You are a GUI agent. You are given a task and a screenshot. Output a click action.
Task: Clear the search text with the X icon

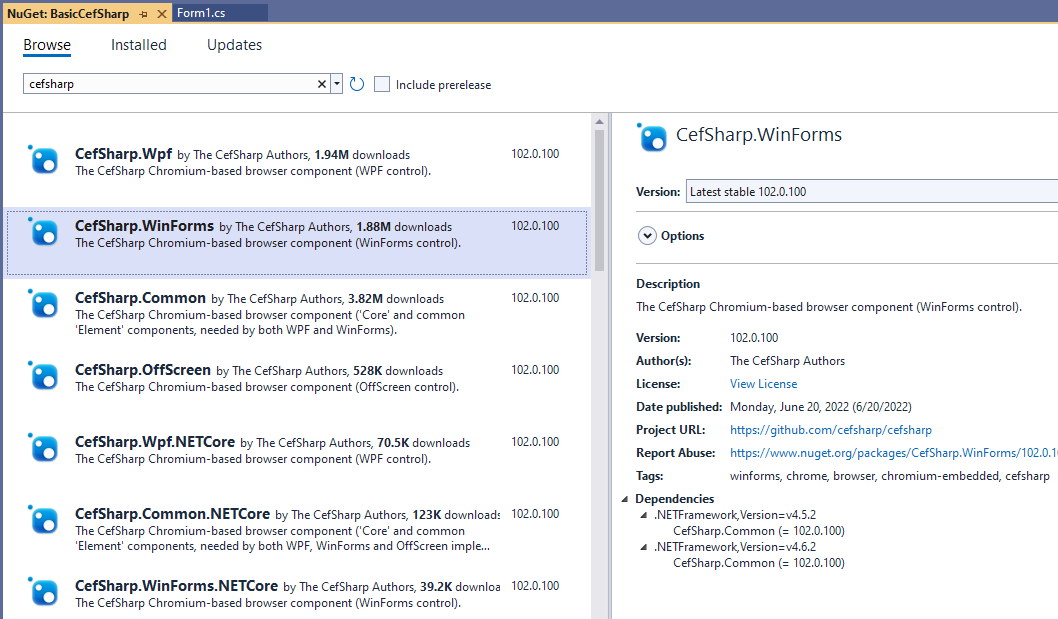[322, 85]
